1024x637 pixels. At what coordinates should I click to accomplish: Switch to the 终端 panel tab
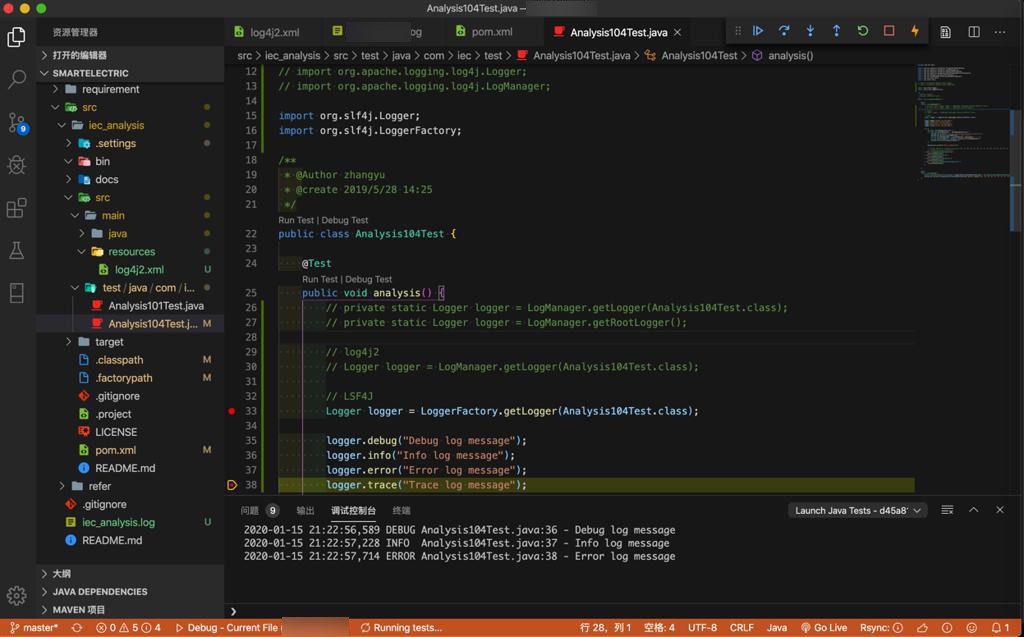pyautogui.click(x=401, y=510)
